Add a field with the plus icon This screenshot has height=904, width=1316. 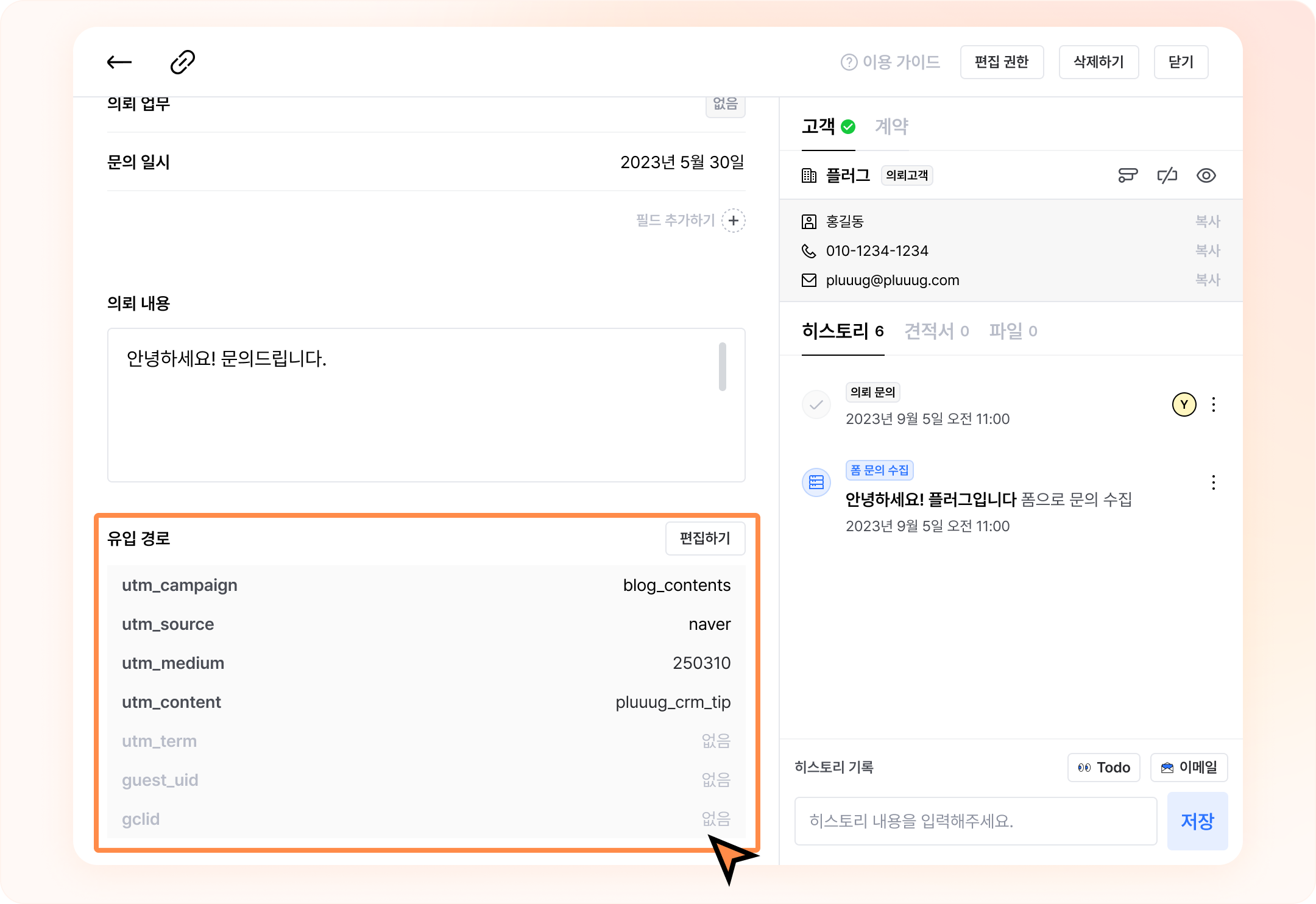tap(734, 221)
